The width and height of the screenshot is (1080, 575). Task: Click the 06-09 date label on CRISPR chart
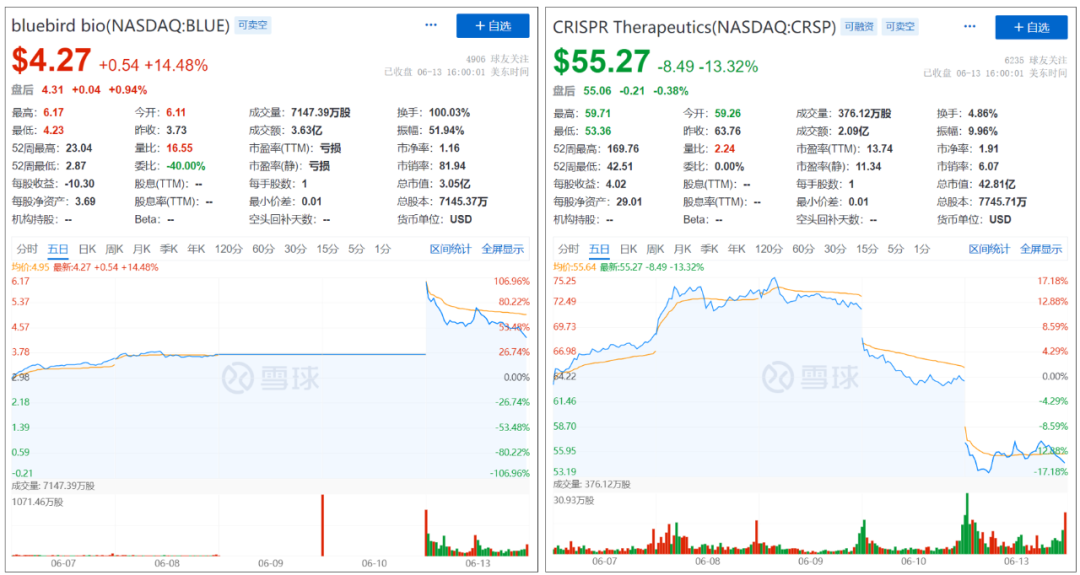(x=811, y=563)
